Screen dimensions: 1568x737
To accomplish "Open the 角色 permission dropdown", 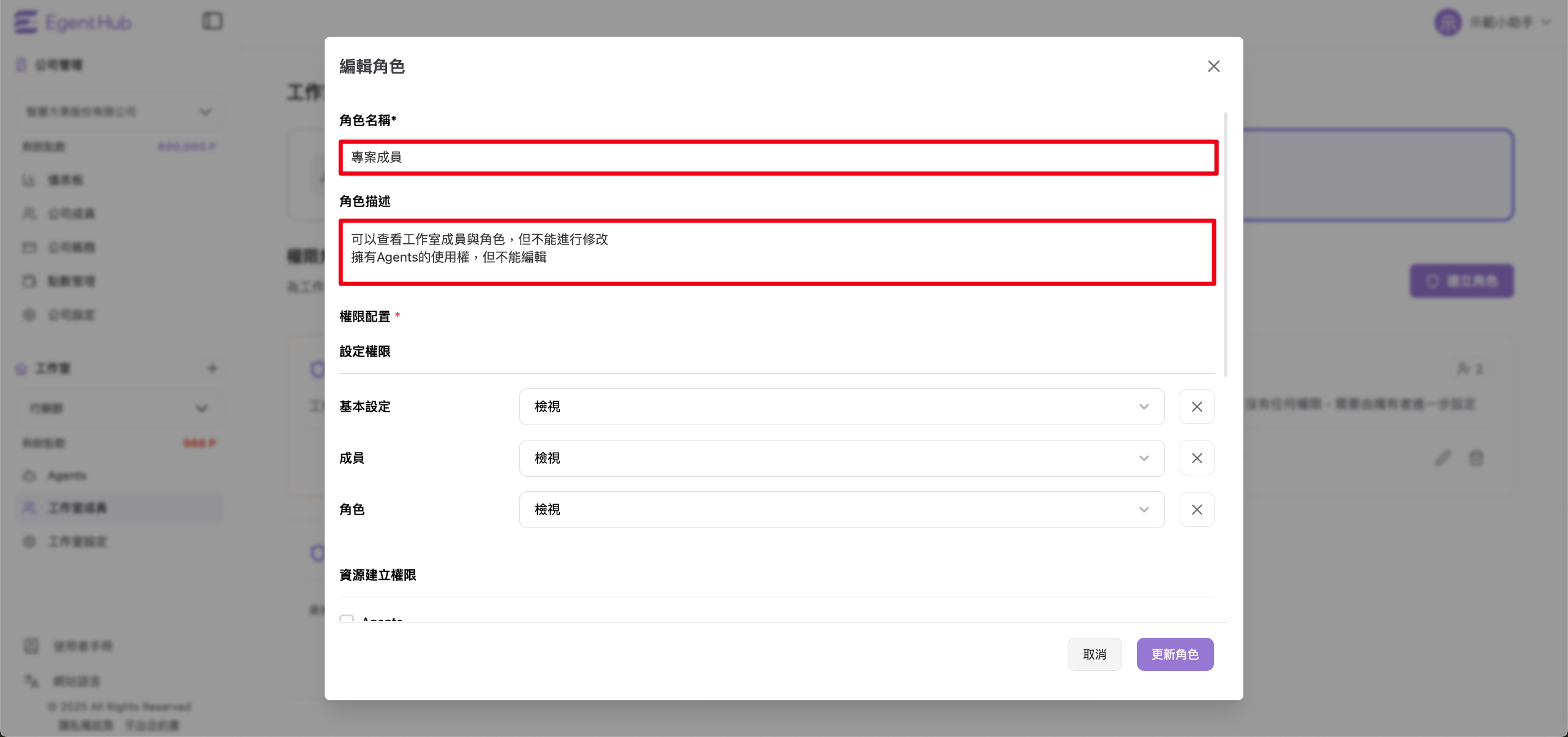I will coord(841,510).
